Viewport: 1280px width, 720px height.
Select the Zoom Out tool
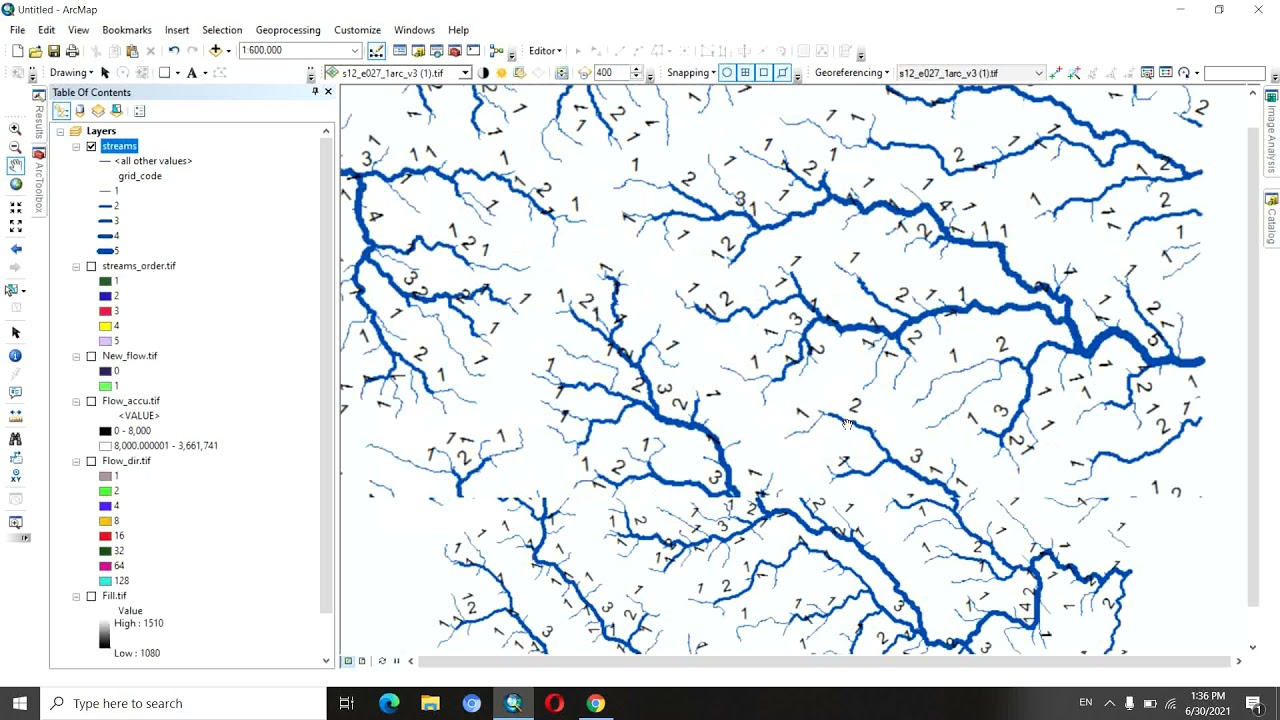click(x=15, y=147)
